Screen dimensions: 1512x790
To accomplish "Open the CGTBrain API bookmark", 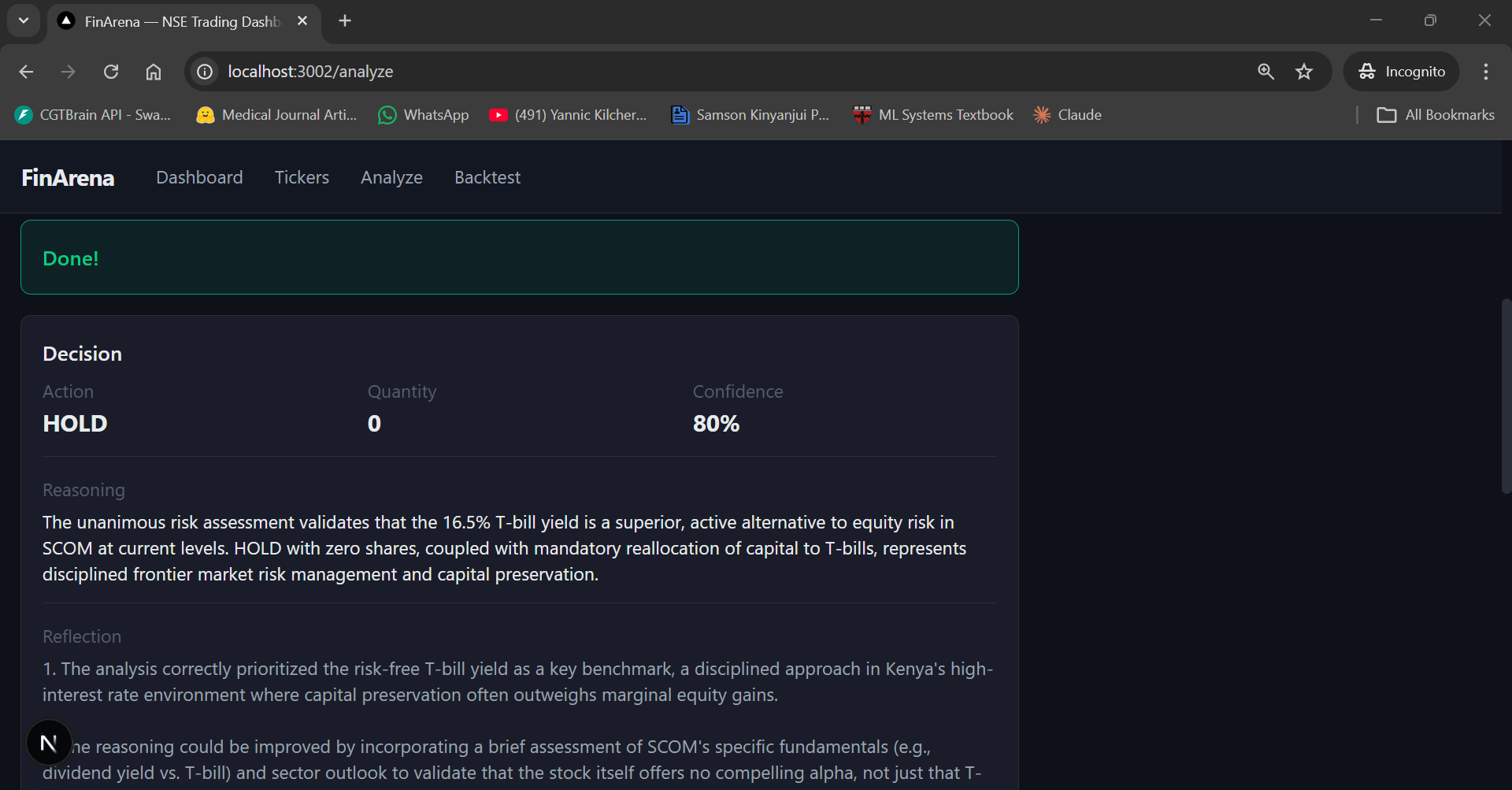I will [x=92, y=114].
